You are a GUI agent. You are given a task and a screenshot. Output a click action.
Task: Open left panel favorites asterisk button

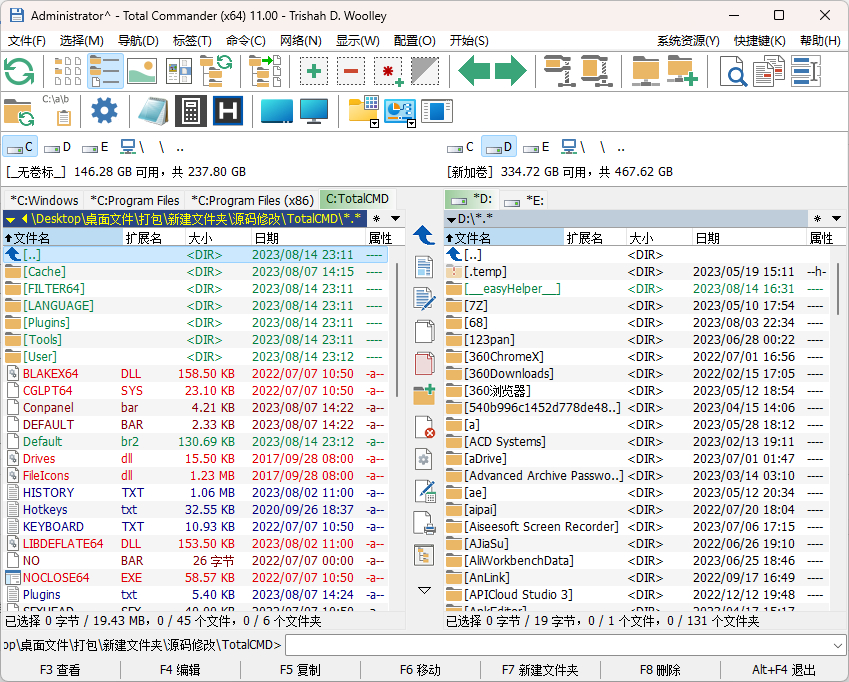376,219
